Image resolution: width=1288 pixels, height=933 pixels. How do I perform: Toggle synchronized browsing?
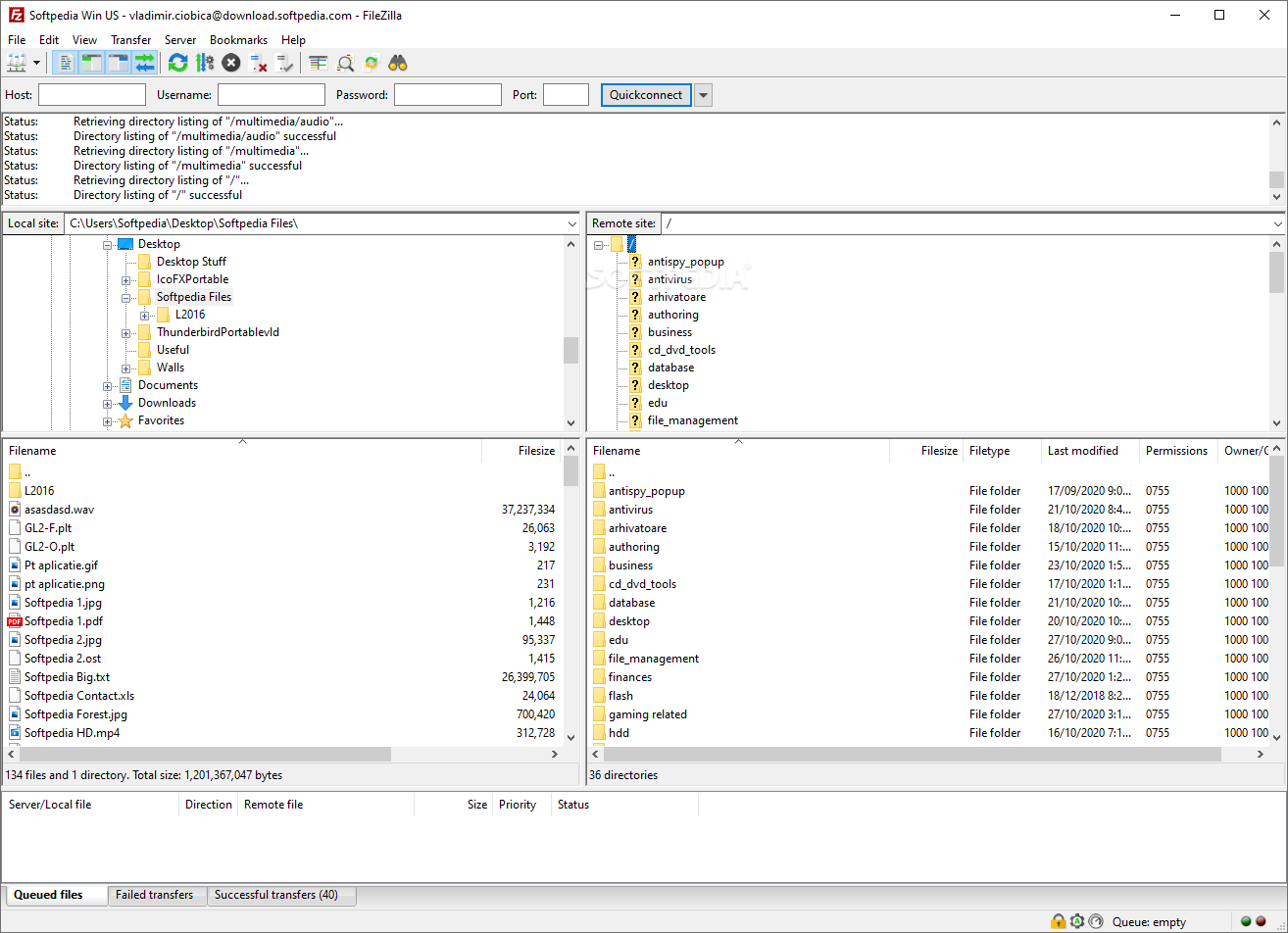[372, 63]
